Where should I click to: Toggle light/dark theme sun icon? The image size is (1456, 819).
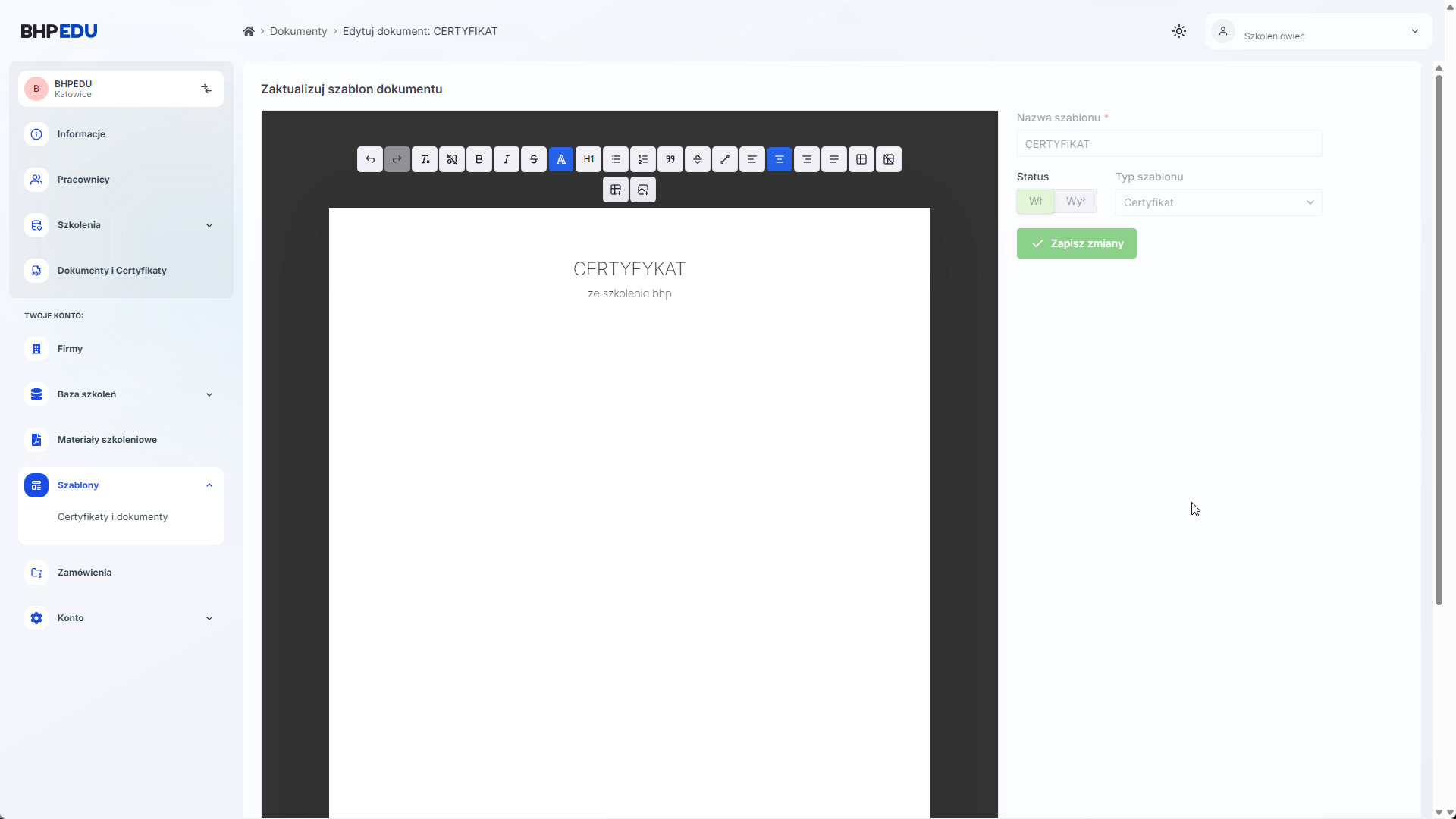click(1179, 31)
